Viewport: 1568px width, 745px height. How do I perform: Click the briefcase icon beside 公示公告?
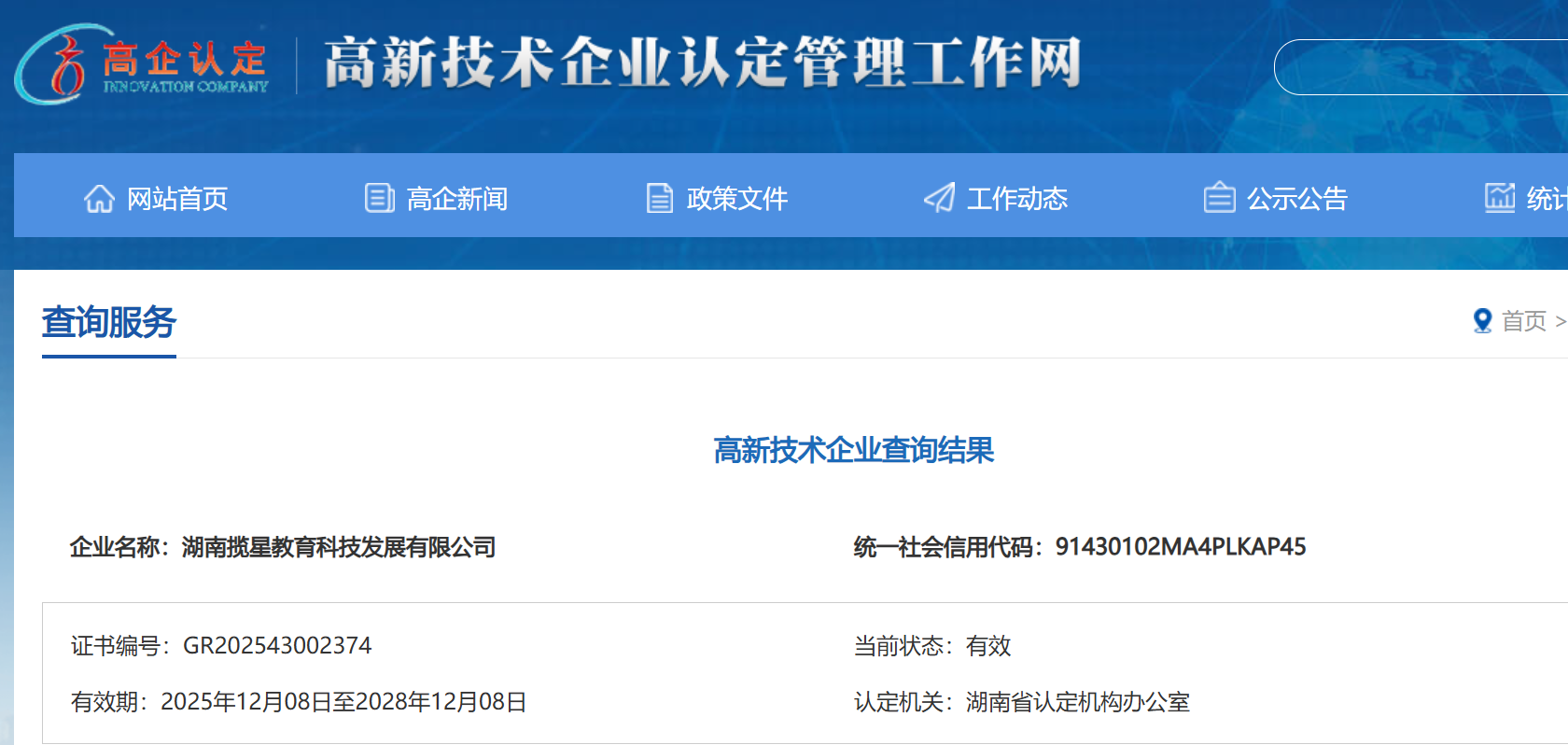[1219, 198]
